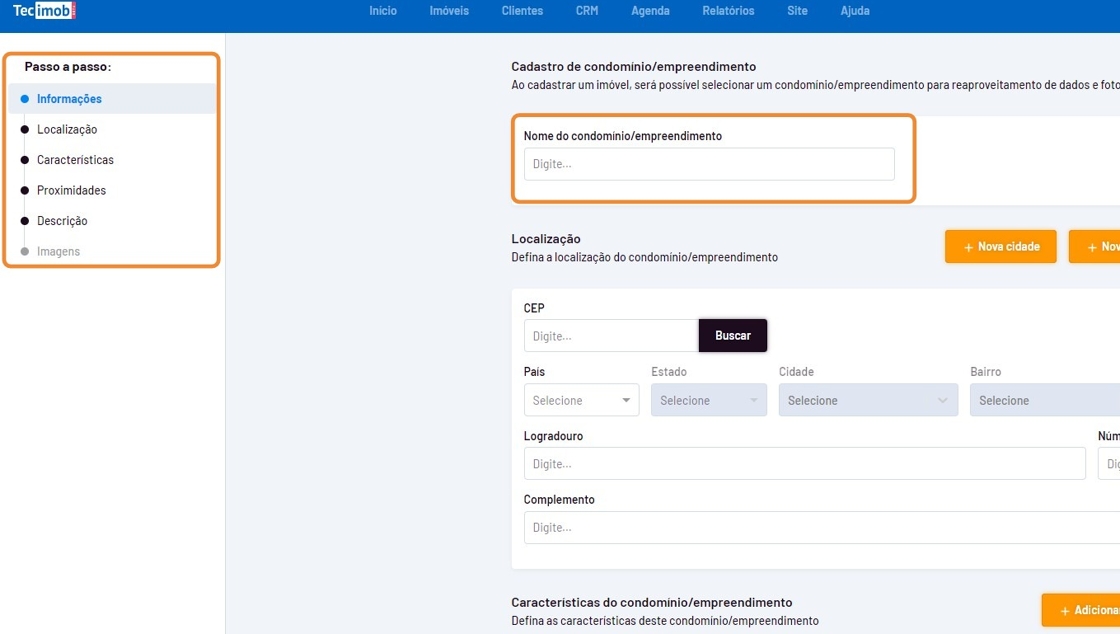Navigate to the Descrição step
Screen dimensions: 1120x634
point(62,221)
